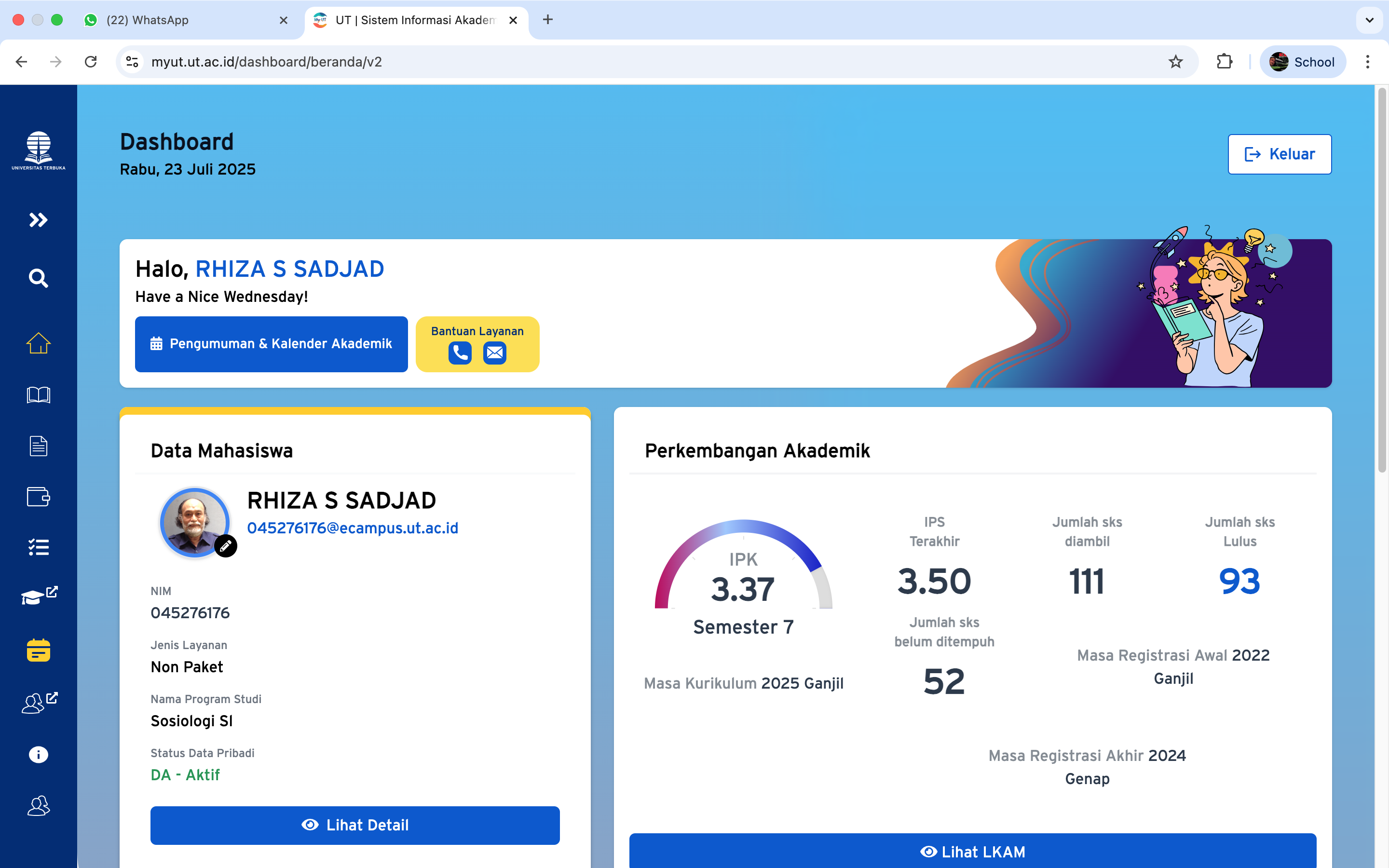
Task: Click IPS Terakhir value 3.50
Action: point(934,581)
